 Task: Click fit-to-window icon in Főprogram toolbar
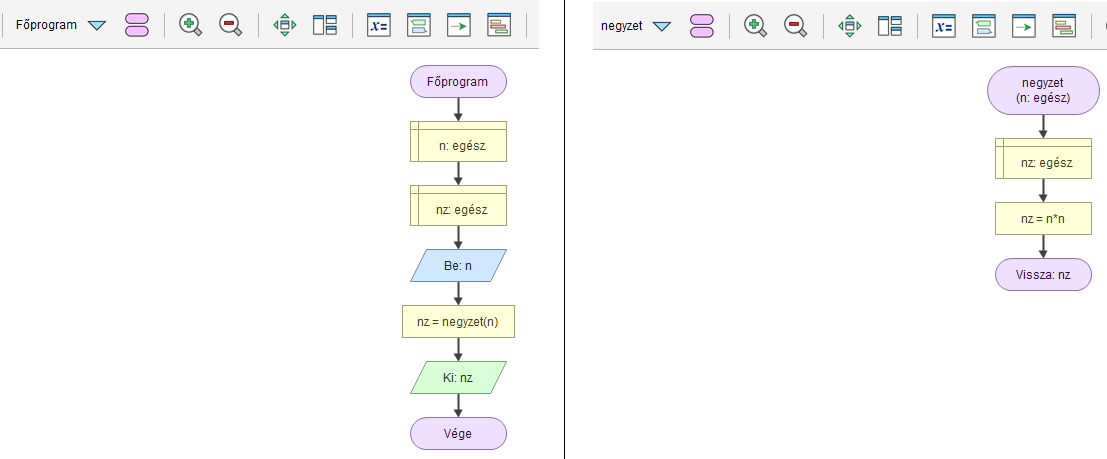coord(285,25)
